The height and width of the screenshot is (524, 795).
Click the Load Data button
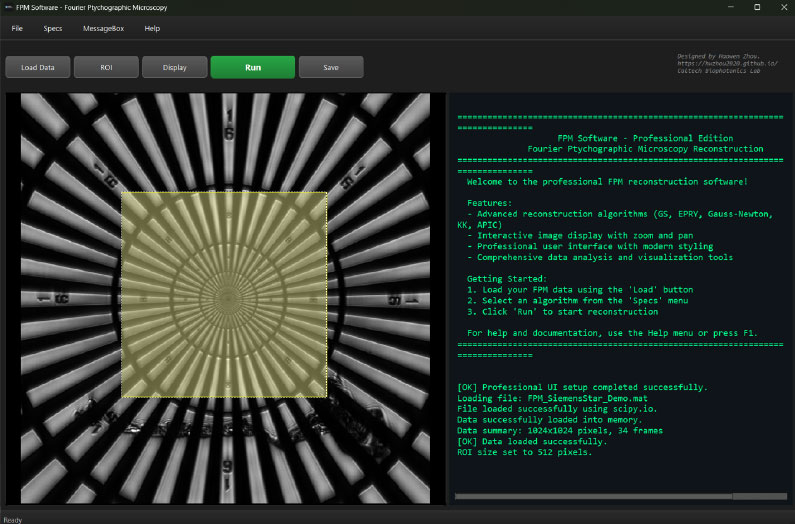coord(38,67)
